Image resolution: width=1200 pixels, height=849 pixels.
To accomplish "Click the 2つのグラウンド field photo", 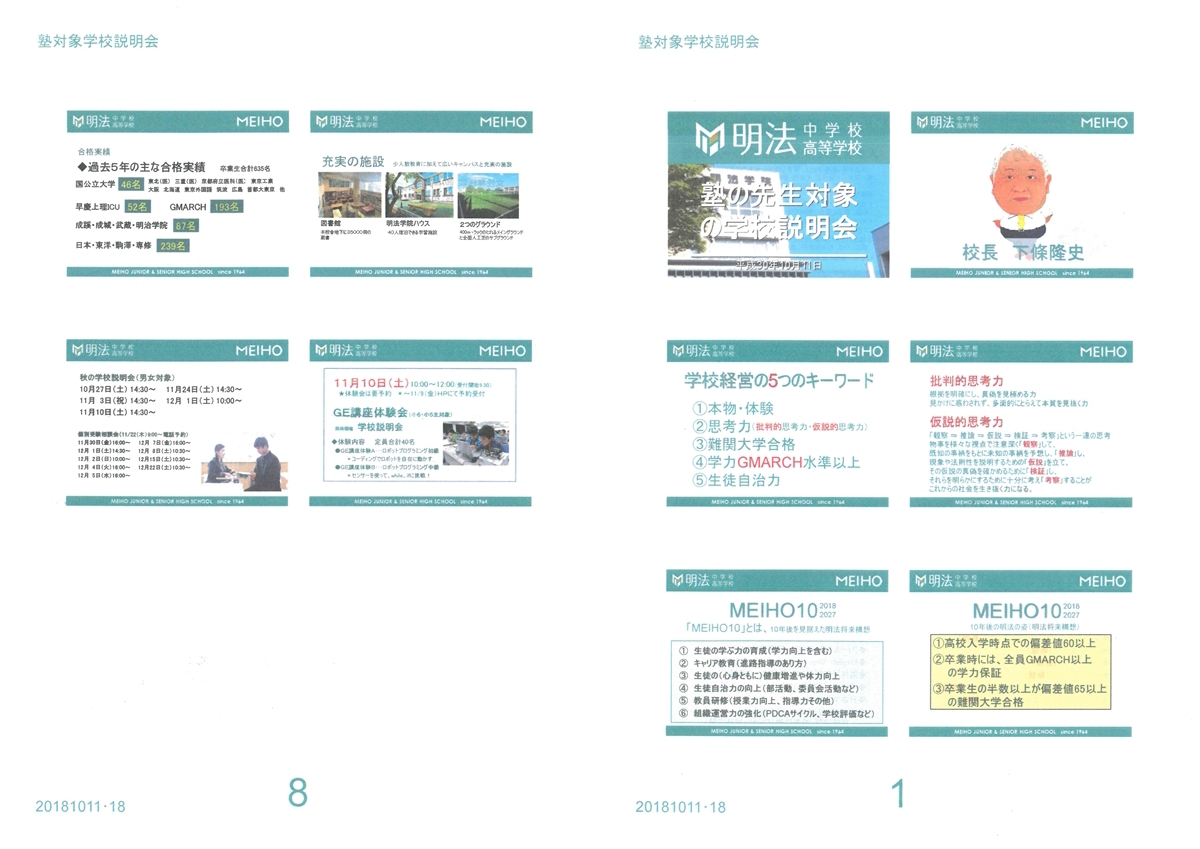I will (x=487, y=195).
